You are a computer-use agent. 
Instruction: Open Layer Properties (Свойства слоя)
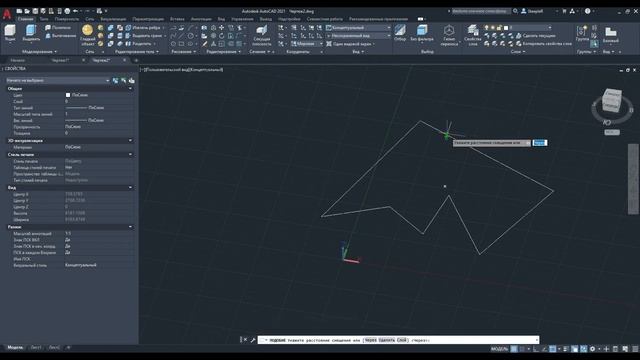(473, 35)
